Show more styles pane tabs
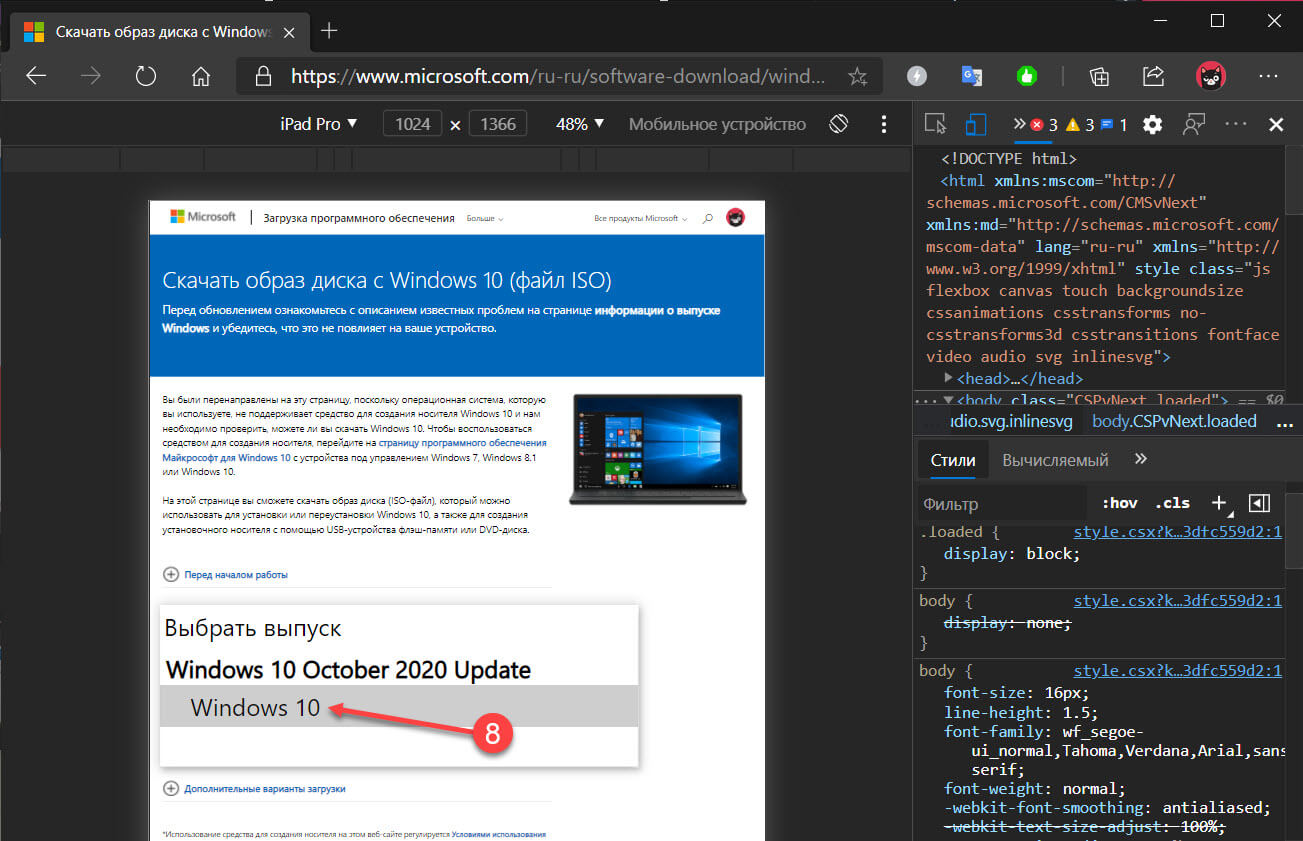Screen dimensions: 1303x841 click(x=1141, y=459)
